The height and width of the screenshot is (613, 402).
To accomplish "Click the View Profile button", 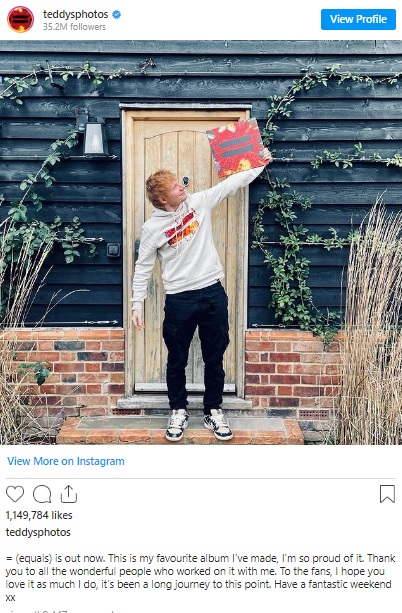I will point(358,19).
